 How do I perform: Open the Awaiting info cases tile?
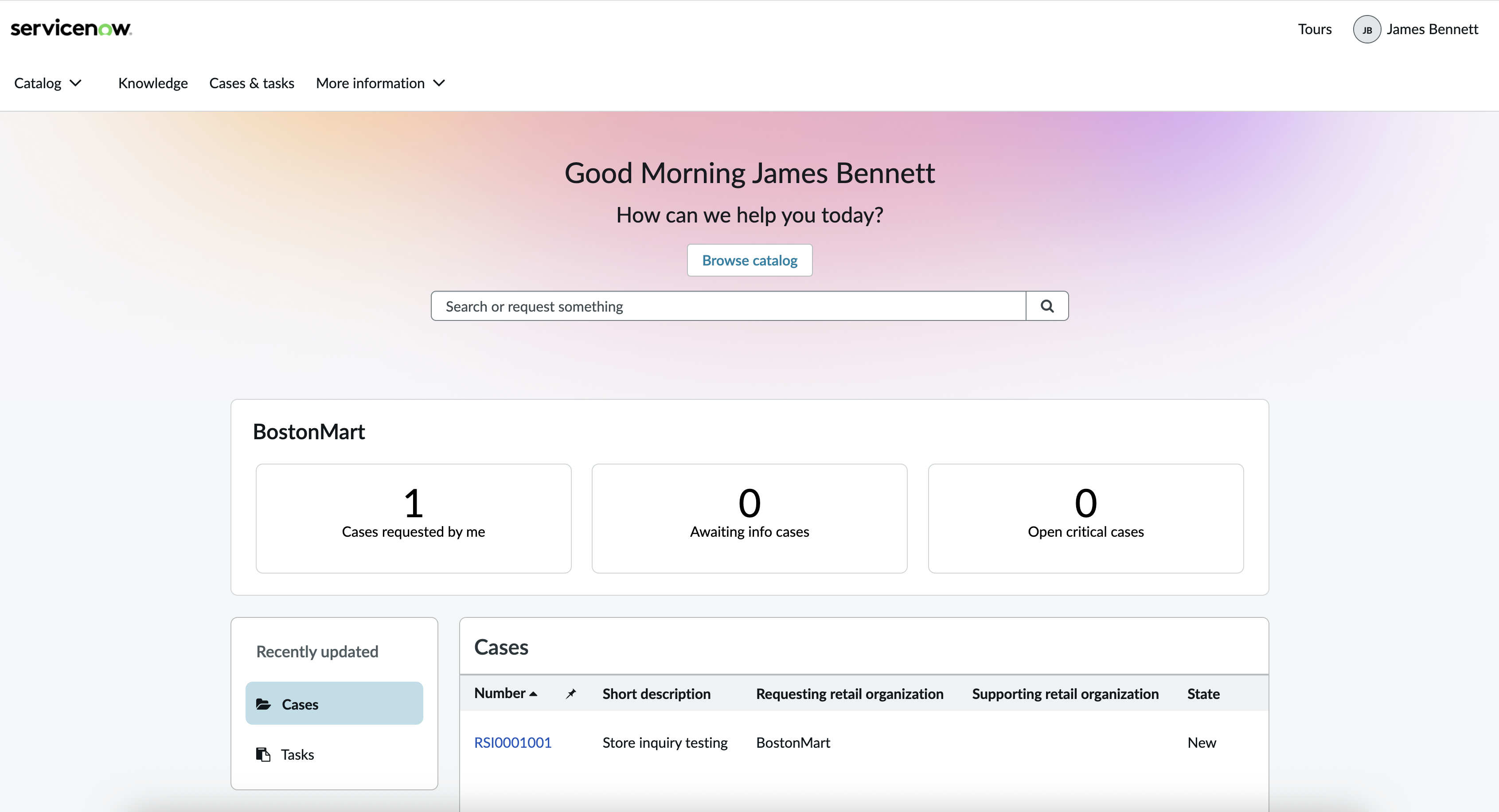pos(749,518)
